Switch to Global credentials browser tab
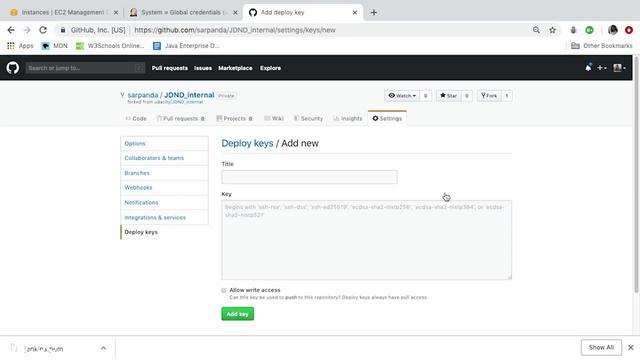Image resolution: width=640 pixels, height=360 pixels. (x=184, y=12)
